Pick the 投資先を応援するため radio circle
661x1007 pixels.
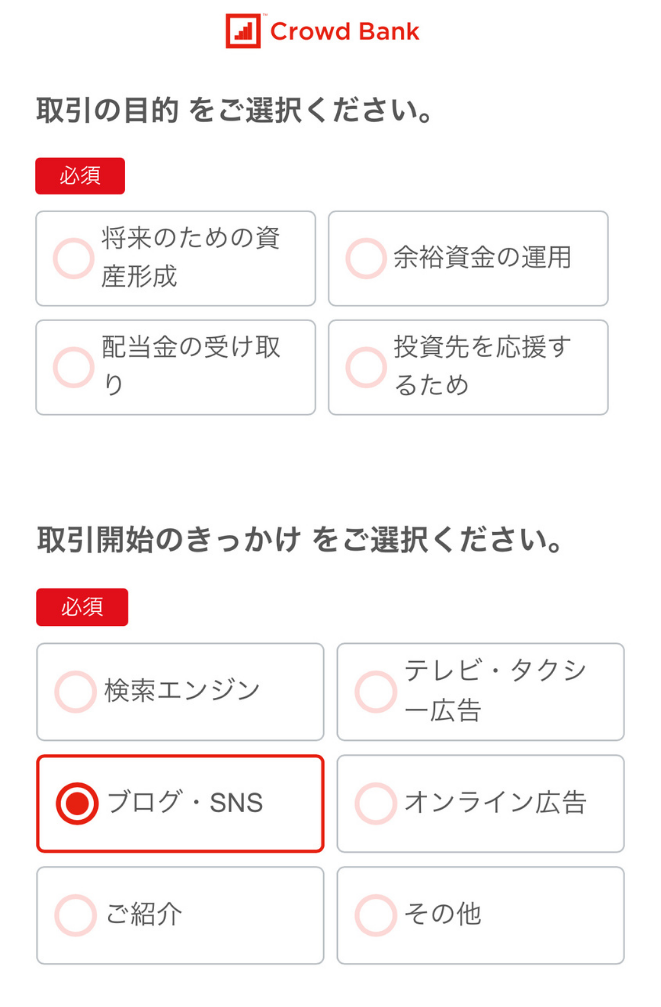[x=366, y=367]
